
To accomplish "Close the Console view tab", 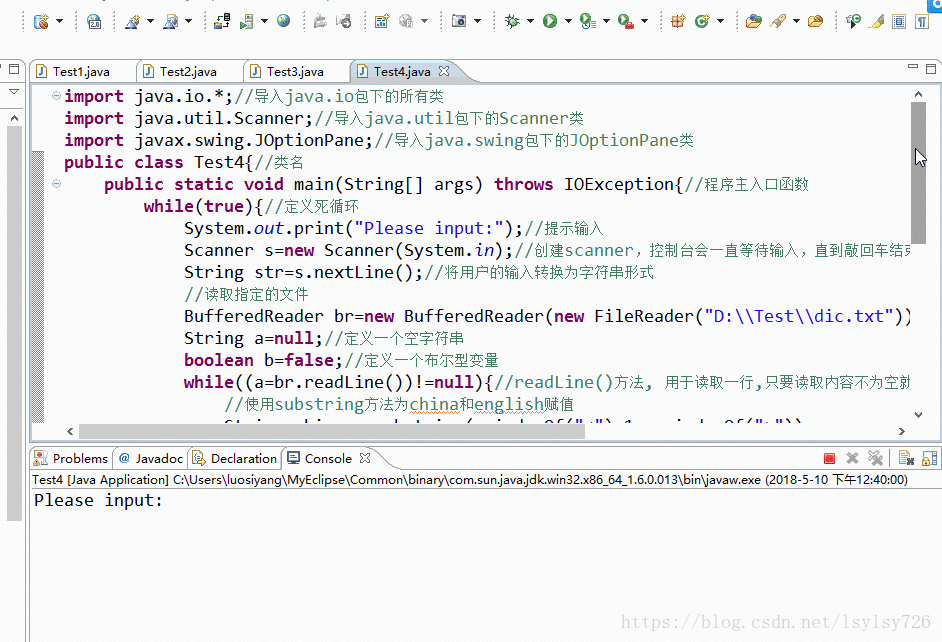I will (x=365, y=458).
